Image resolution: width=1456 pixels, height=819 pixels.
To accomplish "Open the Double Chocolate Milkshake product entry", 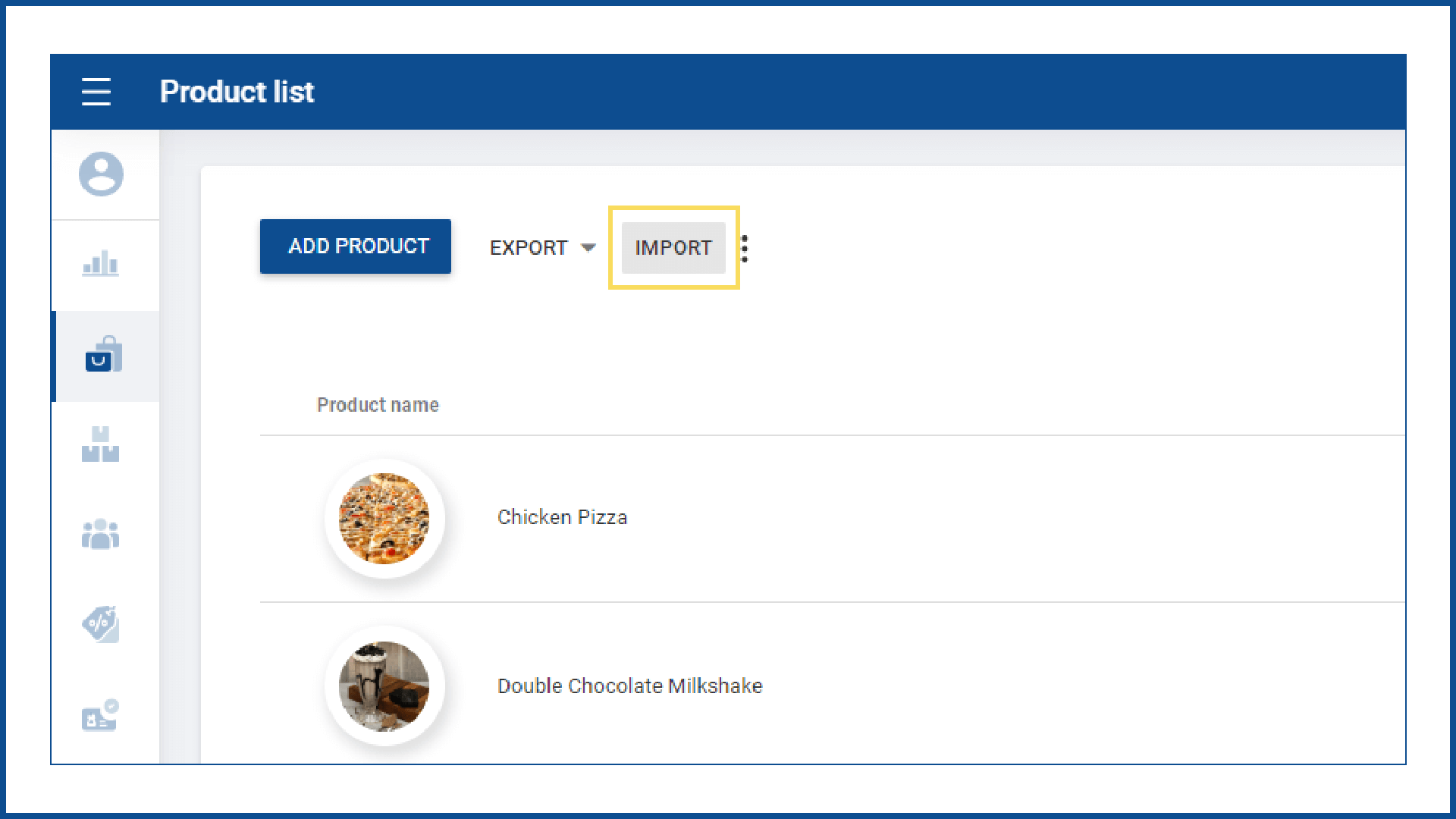I will coord(629,686).
